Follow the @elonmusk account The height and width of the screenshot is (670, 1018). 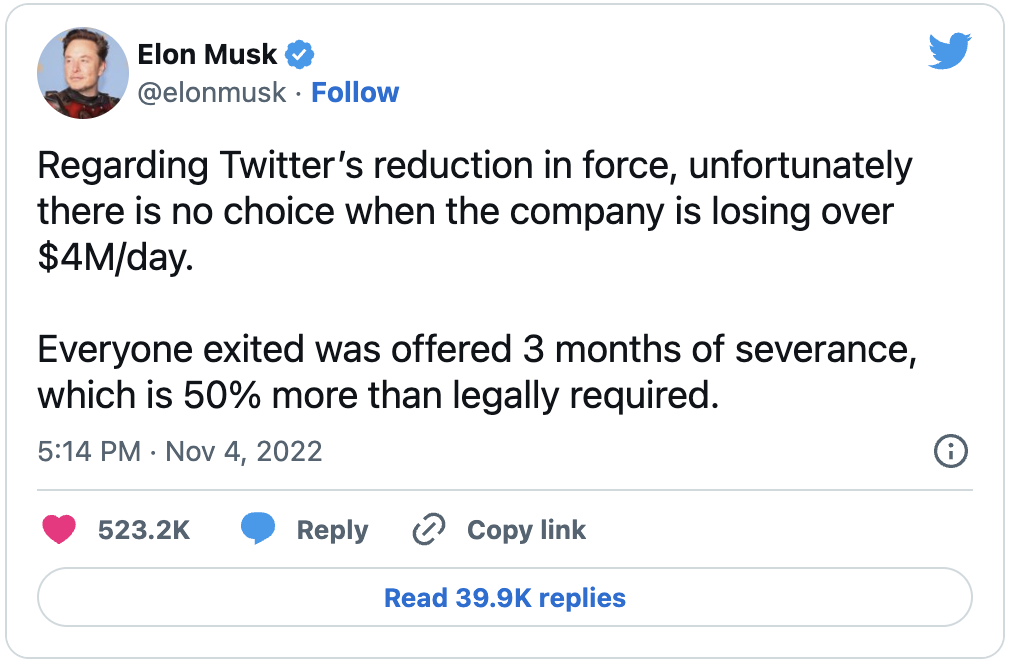point(355,93)
